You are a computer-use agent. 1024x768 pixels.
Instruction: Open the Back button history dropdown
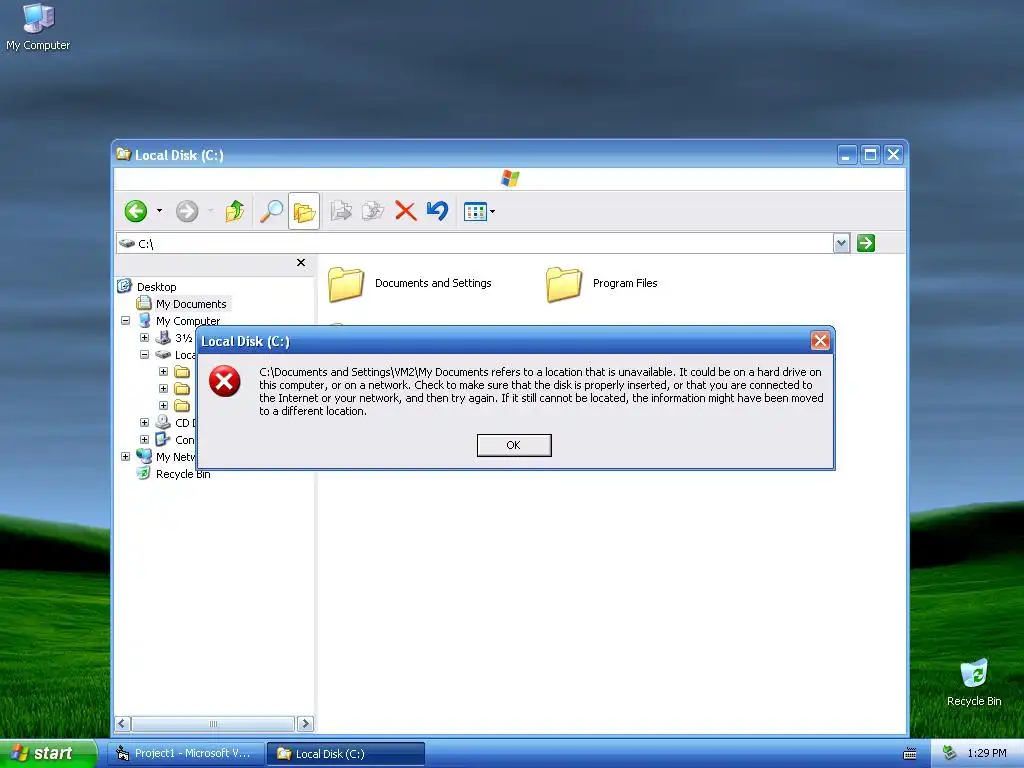pyautogui.click(x=159, y=211)
